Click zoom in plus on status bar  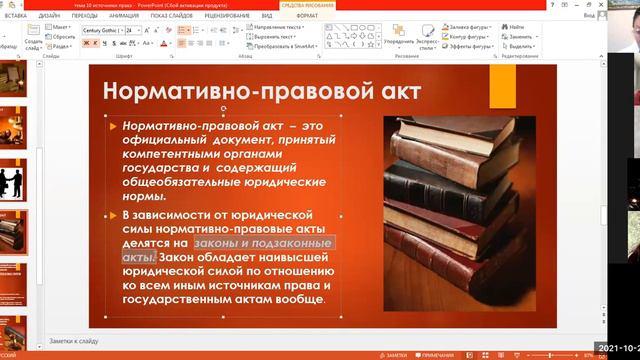coord(576,356)
